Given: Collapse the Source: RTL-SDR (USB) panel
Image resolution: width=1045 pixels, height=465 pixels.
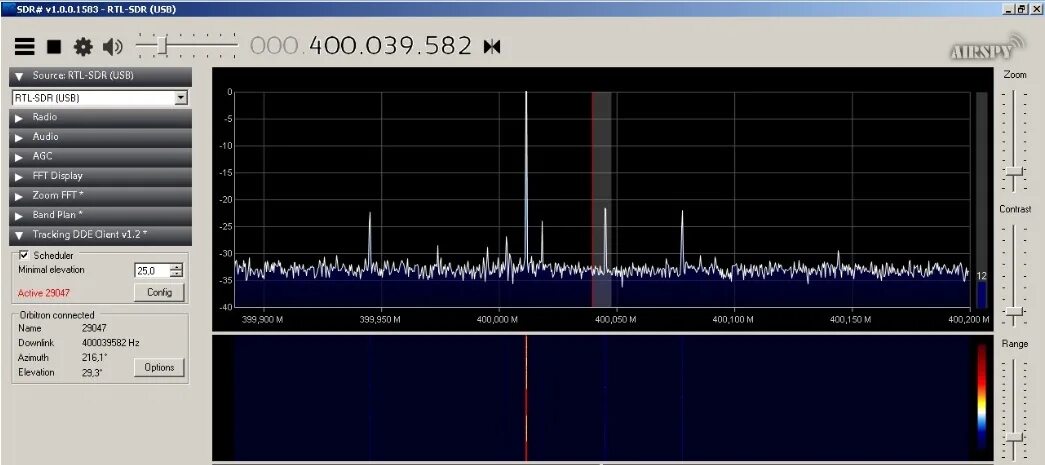Looking at the screenshot, I should (x=101, y=76).
